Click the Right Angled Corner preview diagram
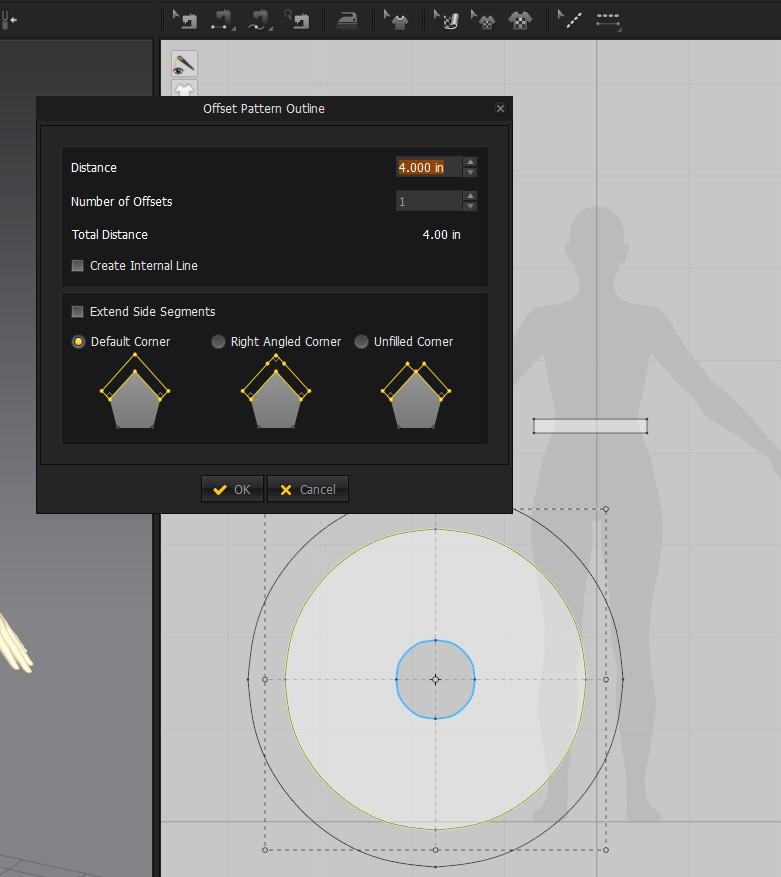This screenshot has height=877, width=781. [276, 392]
